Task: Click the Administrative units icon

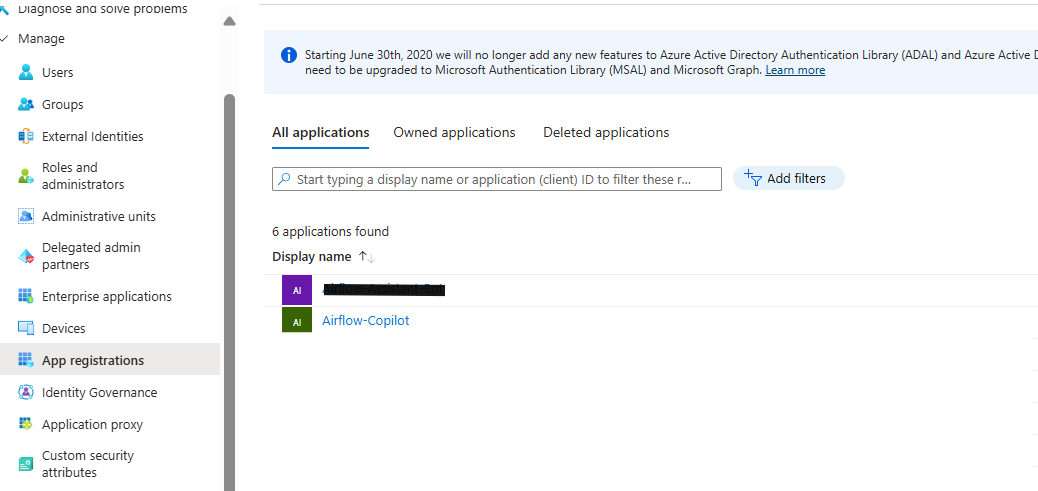Action: tap(26, 216)
